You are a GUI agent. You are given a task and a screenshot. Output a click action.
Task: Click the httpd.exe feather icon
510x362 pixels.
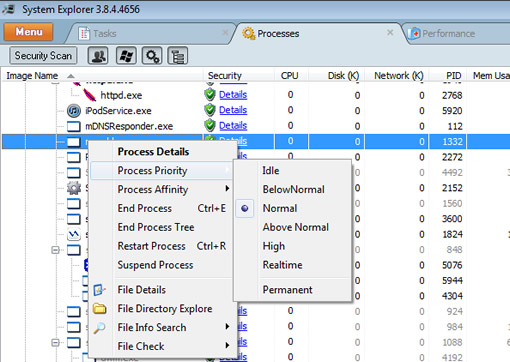pos(89,95)
